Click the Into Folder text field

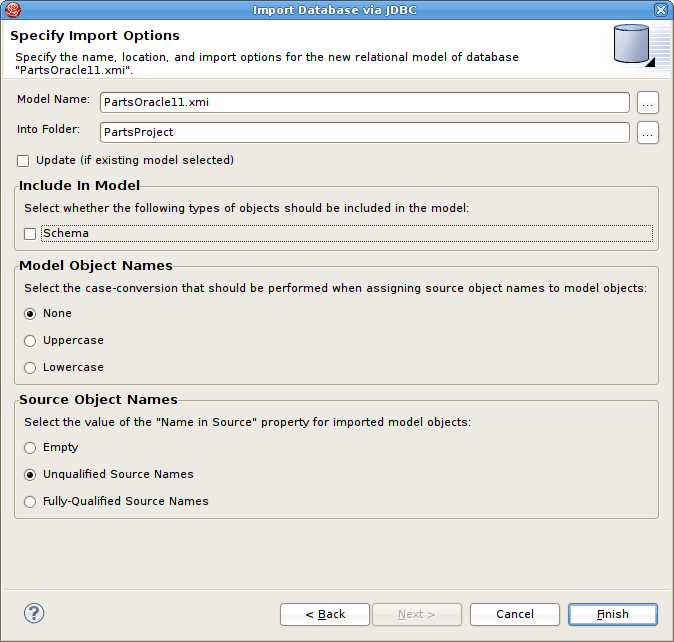tap(364, 132)
